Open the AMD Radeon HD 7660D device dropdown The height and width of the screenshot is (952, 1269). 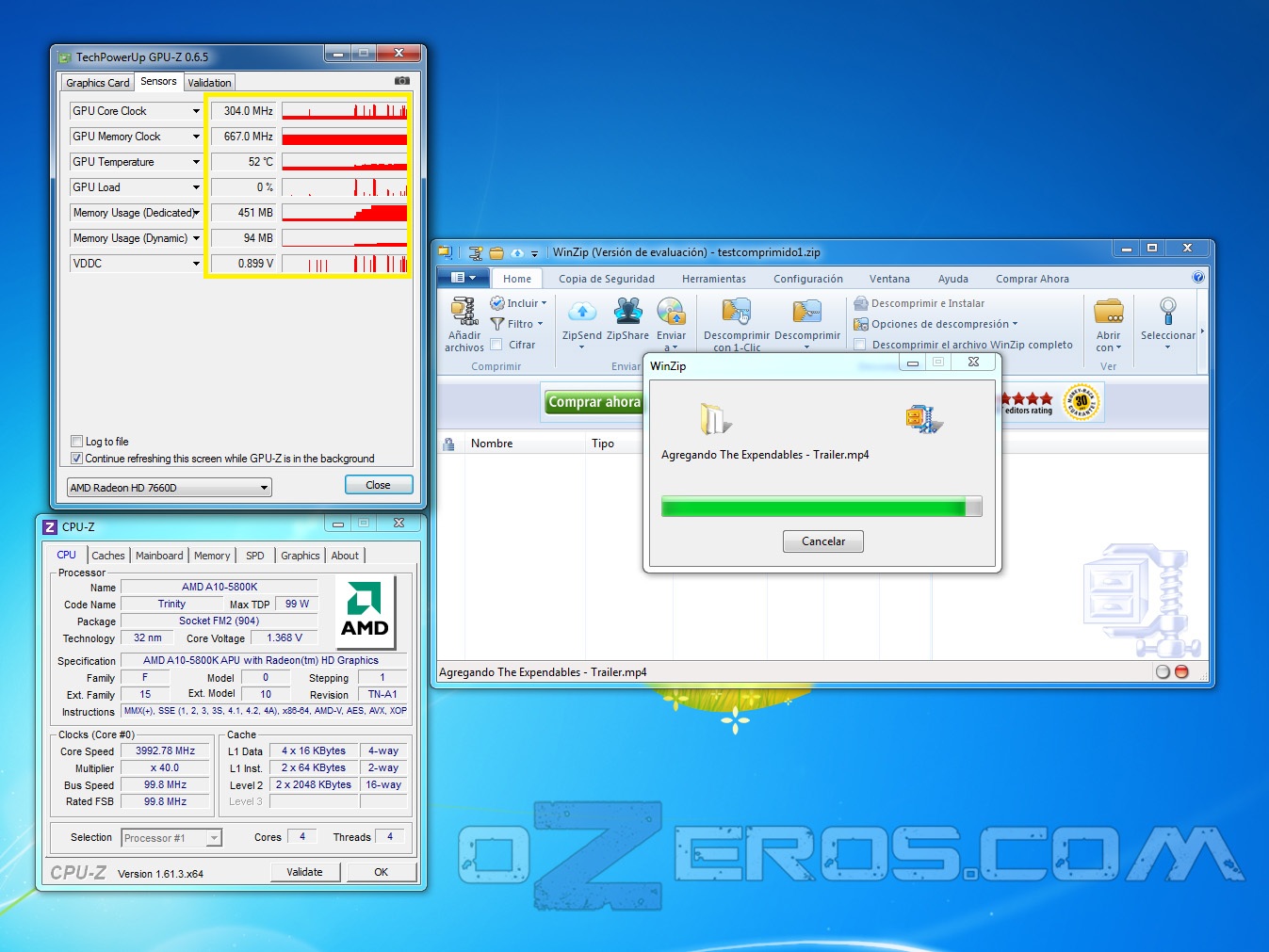[x=170, y=488]
